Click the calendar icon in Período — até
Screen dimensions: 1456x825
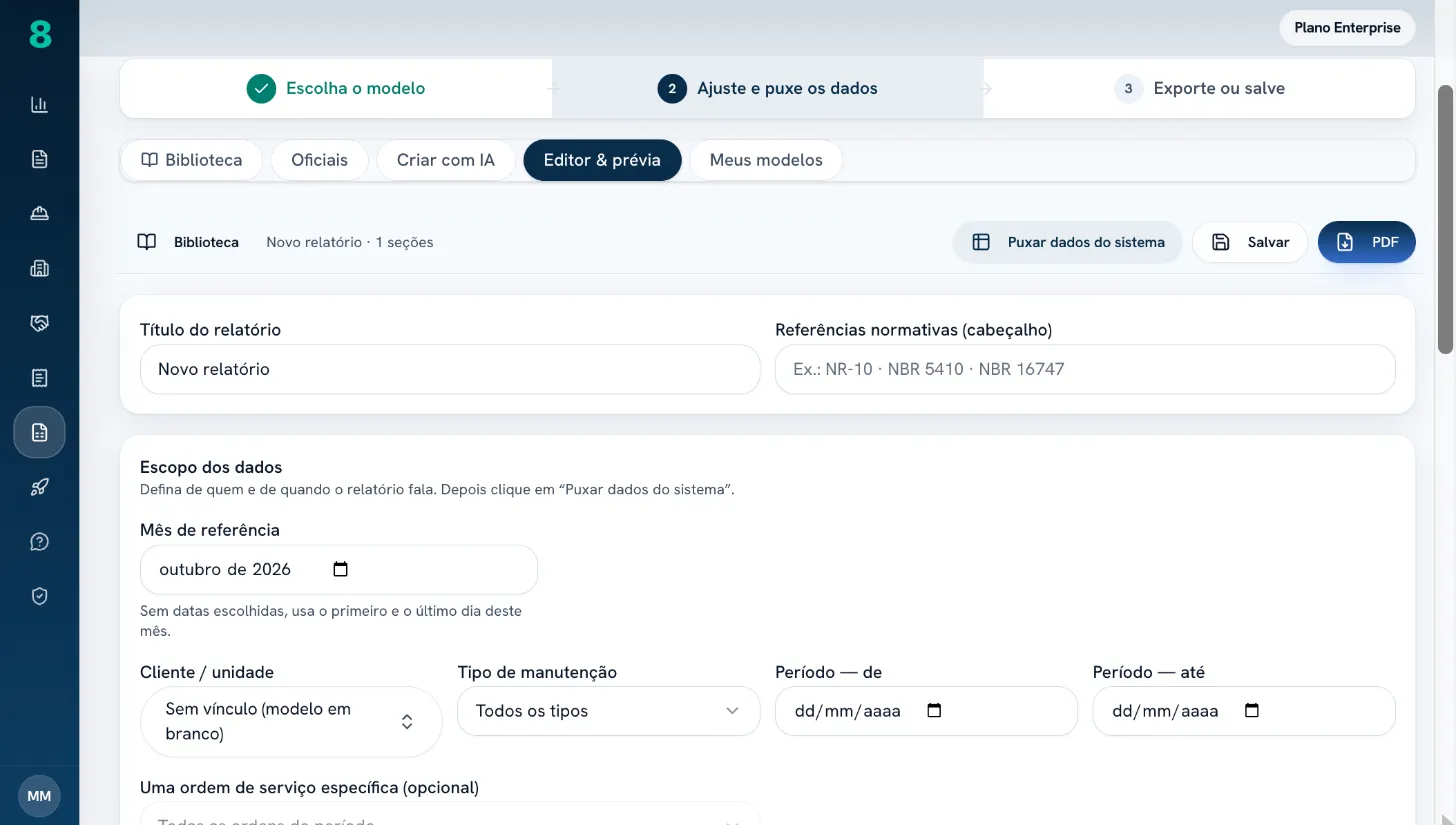click(x=1251, y=711)
